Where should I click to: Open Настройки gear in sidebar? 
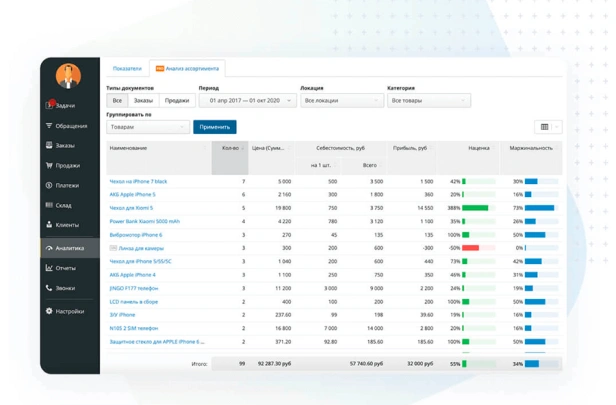(49, 311)
